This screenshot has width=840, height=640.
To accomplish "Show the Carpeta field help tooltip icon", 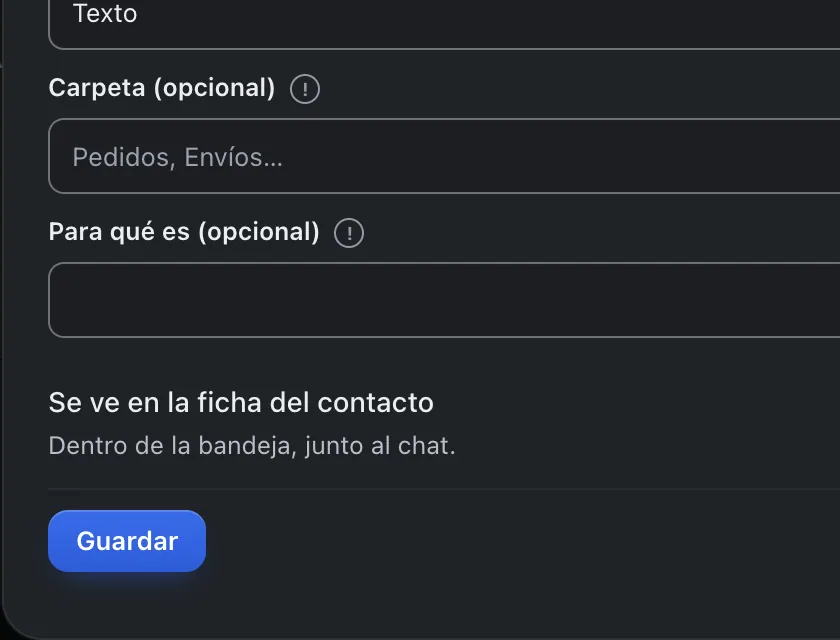I will tap(305, 89).
